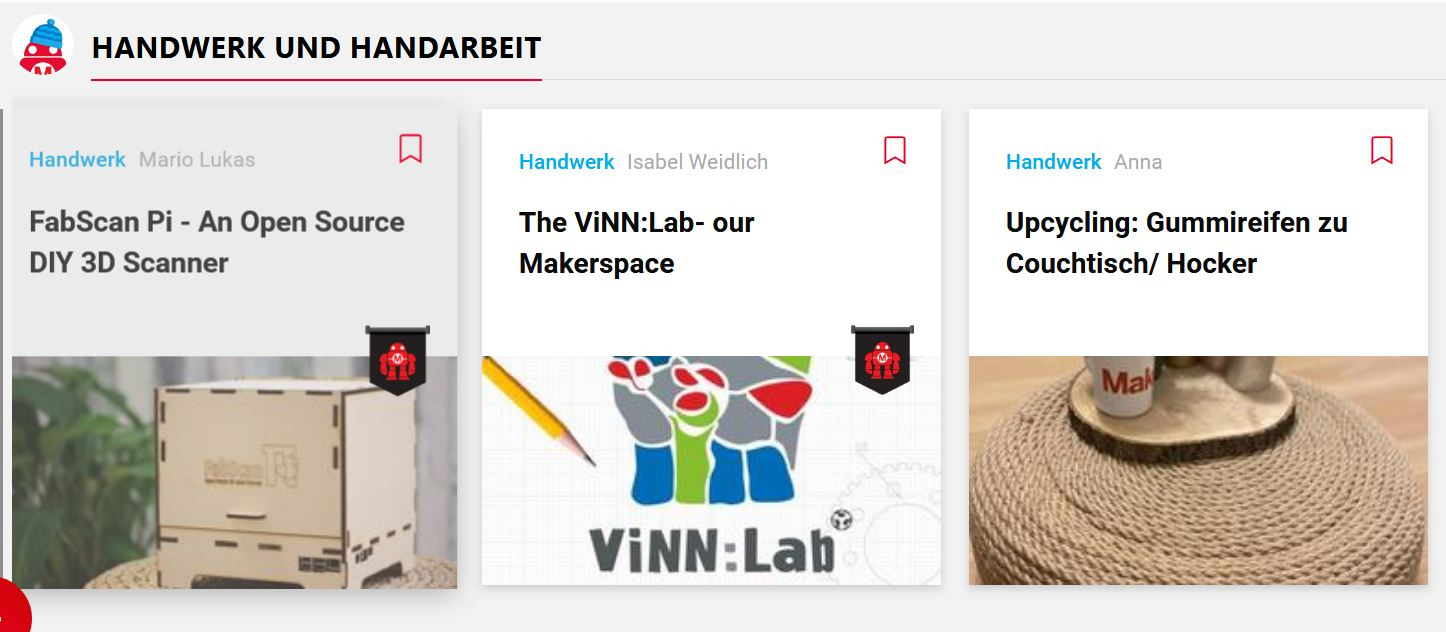Click the Maker robot badge on ViNN:Lab card
1446x632 pixels.
[x=882, y=359]
